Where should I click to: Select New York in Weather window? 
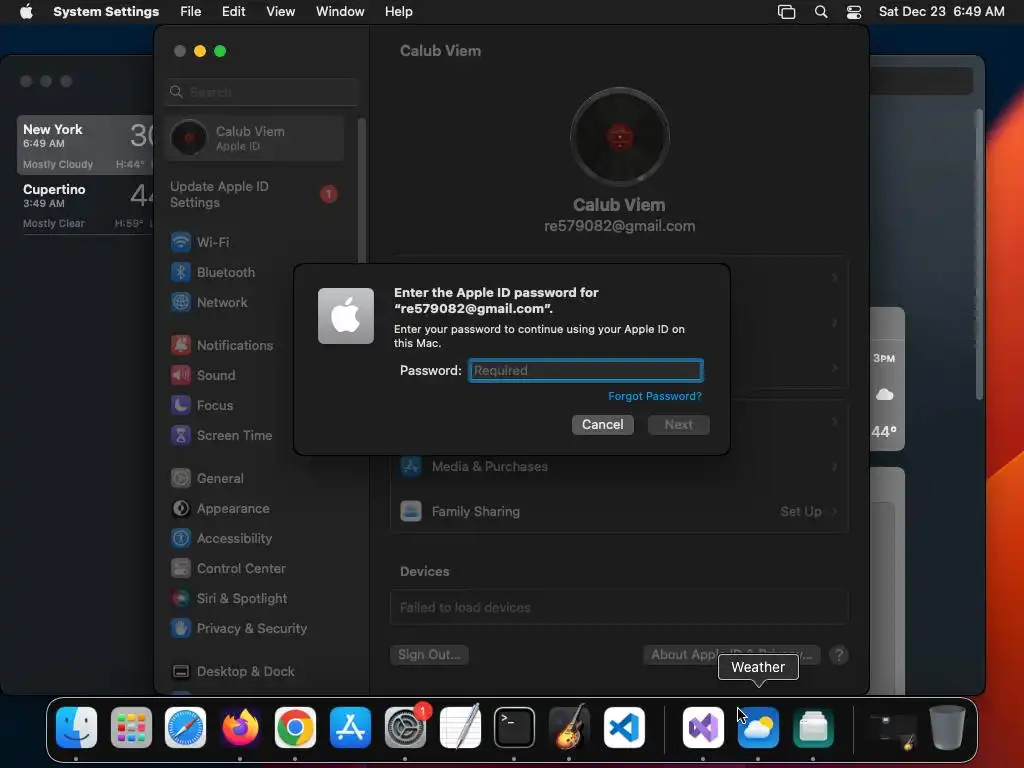[85, 145]
